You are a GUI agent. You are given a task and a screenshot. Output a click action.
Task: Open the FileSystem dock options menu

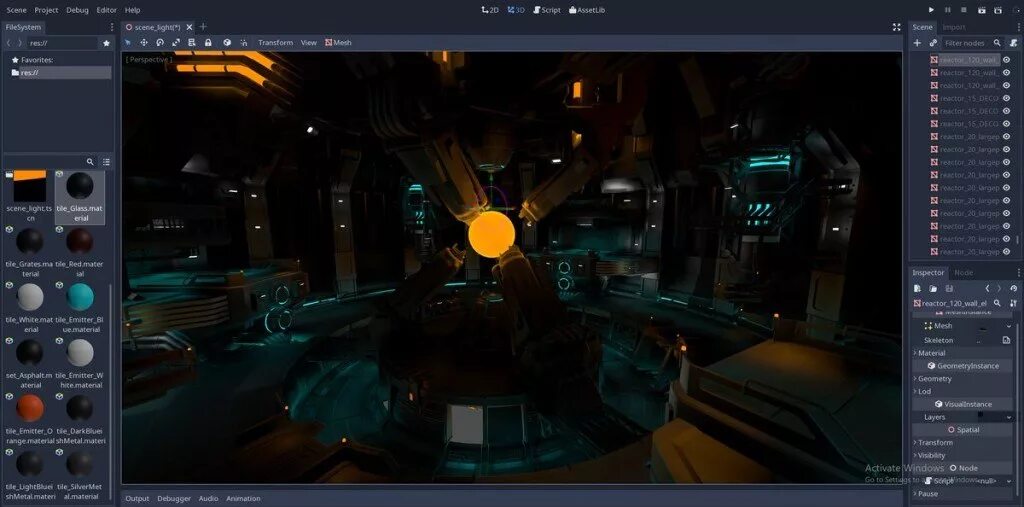[112, 27]
